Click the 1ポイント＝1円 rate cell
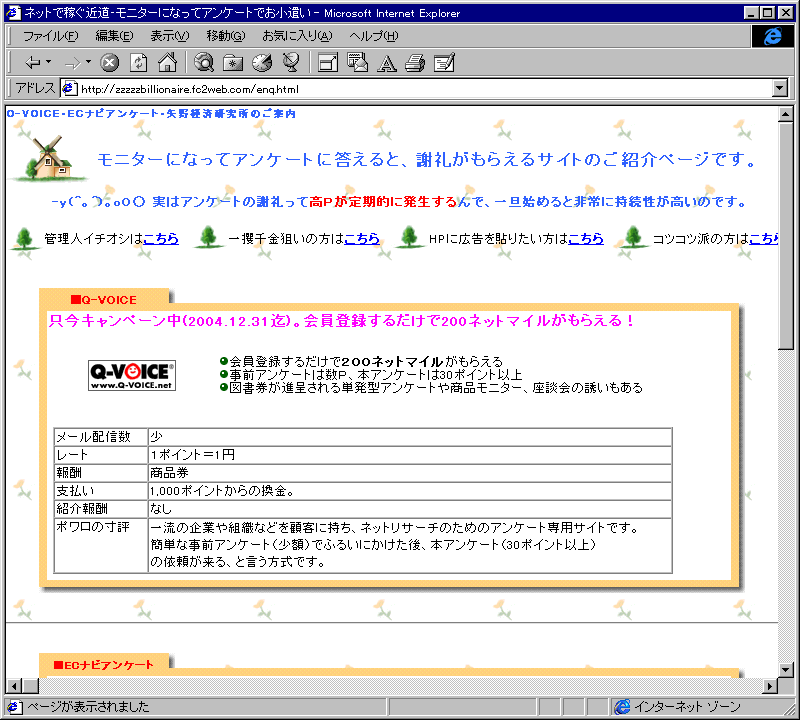 [410, 455]
